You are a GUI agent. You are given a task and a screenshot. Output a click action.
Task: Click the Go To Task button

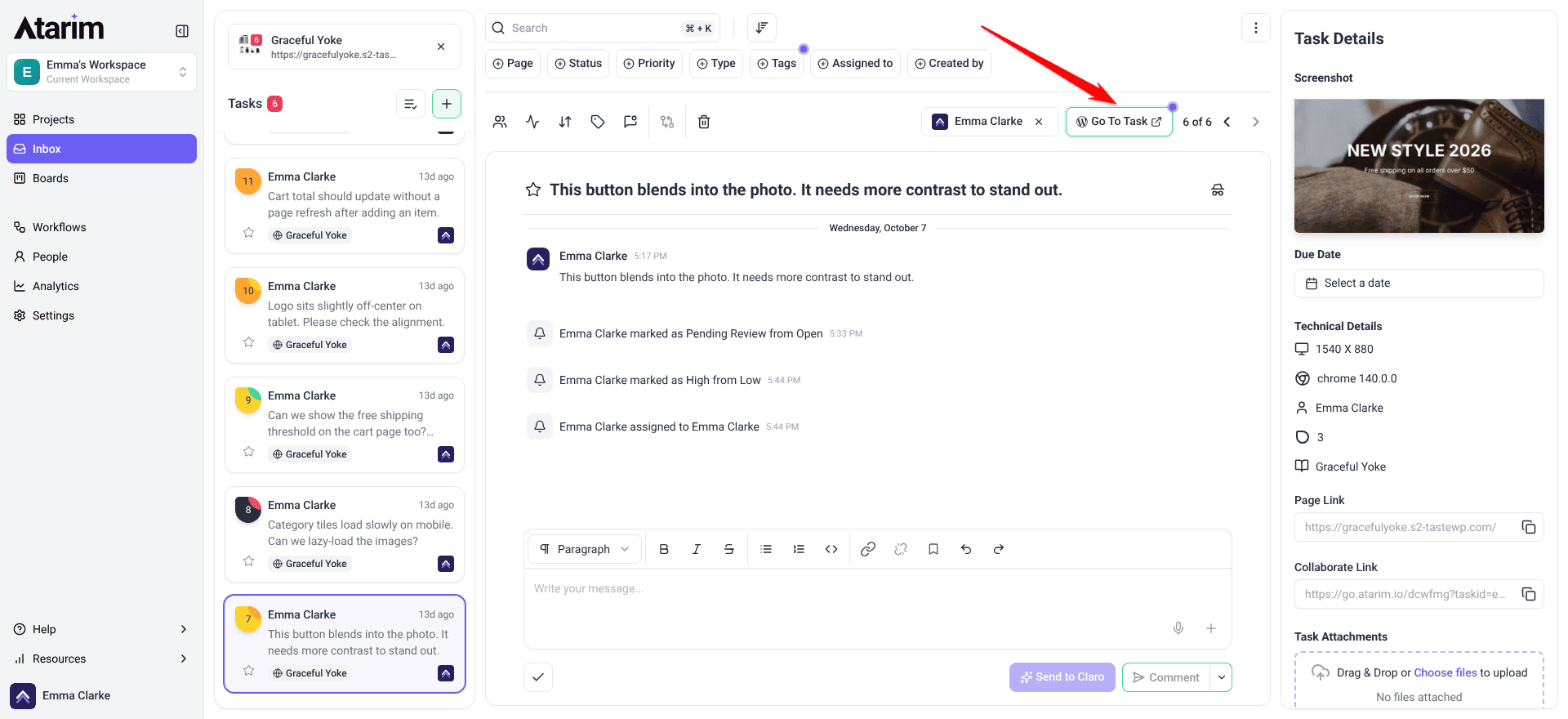[1119, 122]
